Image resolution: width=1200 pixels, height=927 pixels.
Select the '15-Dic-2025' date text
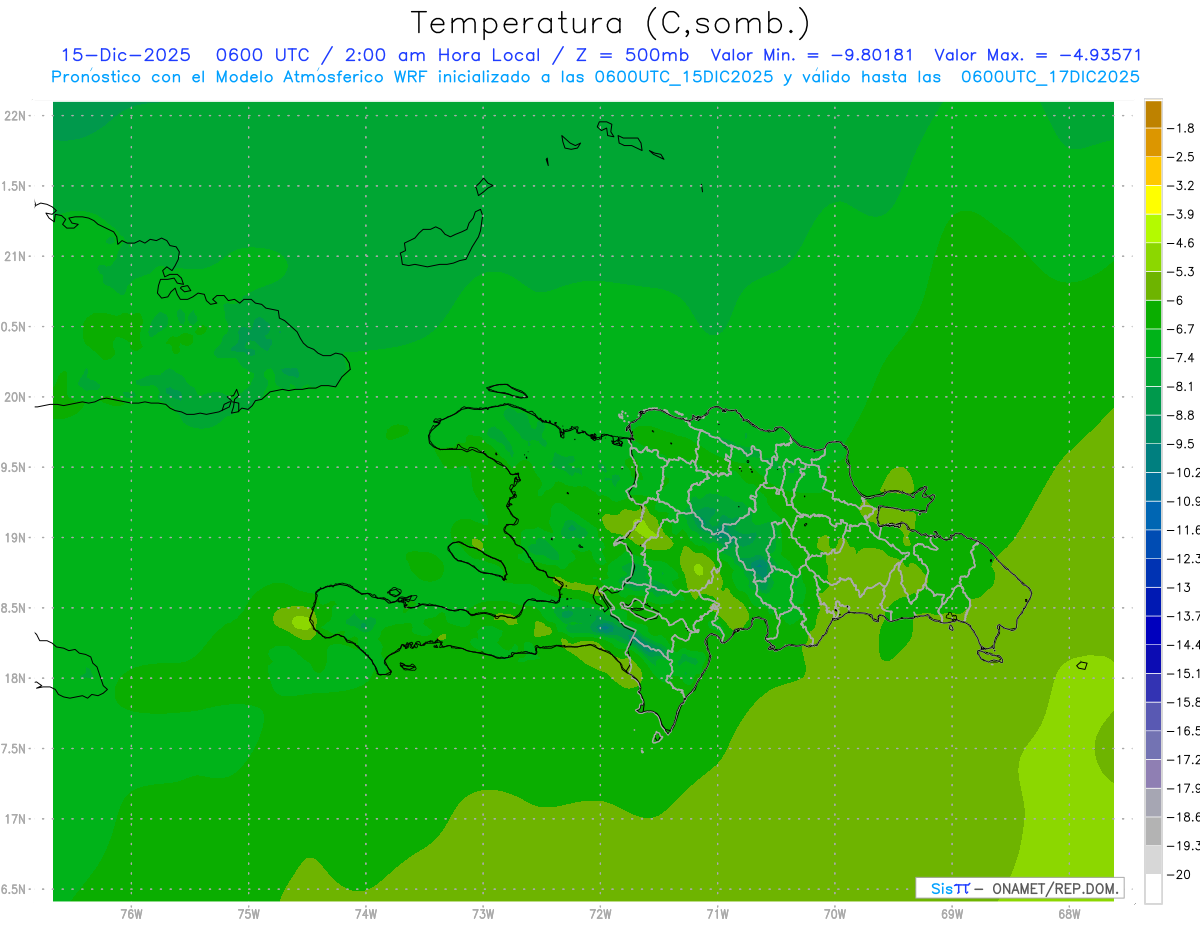click(126, 56)
